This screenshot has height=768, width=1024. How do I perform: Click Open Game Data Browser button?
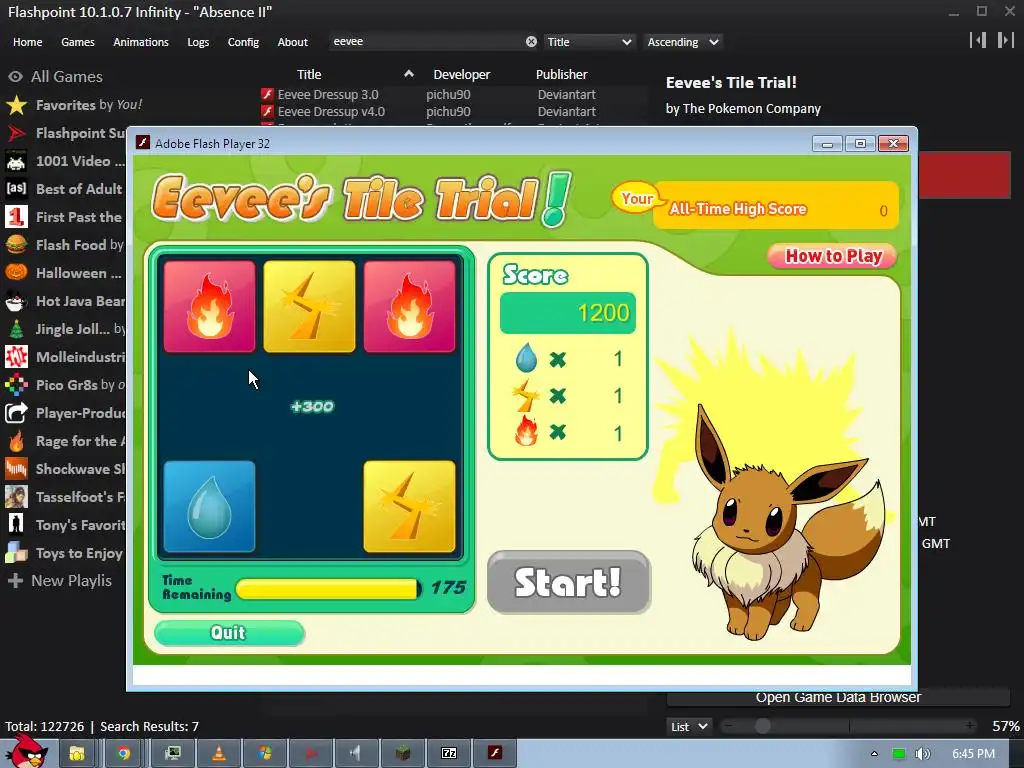838,698
